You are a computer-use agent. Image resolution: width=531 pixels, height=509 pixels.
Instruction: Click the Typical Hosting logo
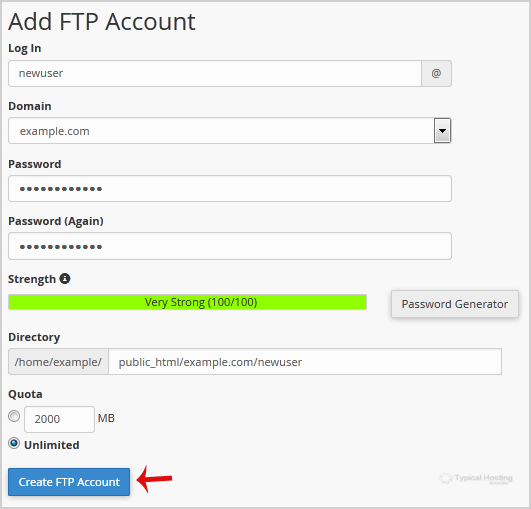476,479
